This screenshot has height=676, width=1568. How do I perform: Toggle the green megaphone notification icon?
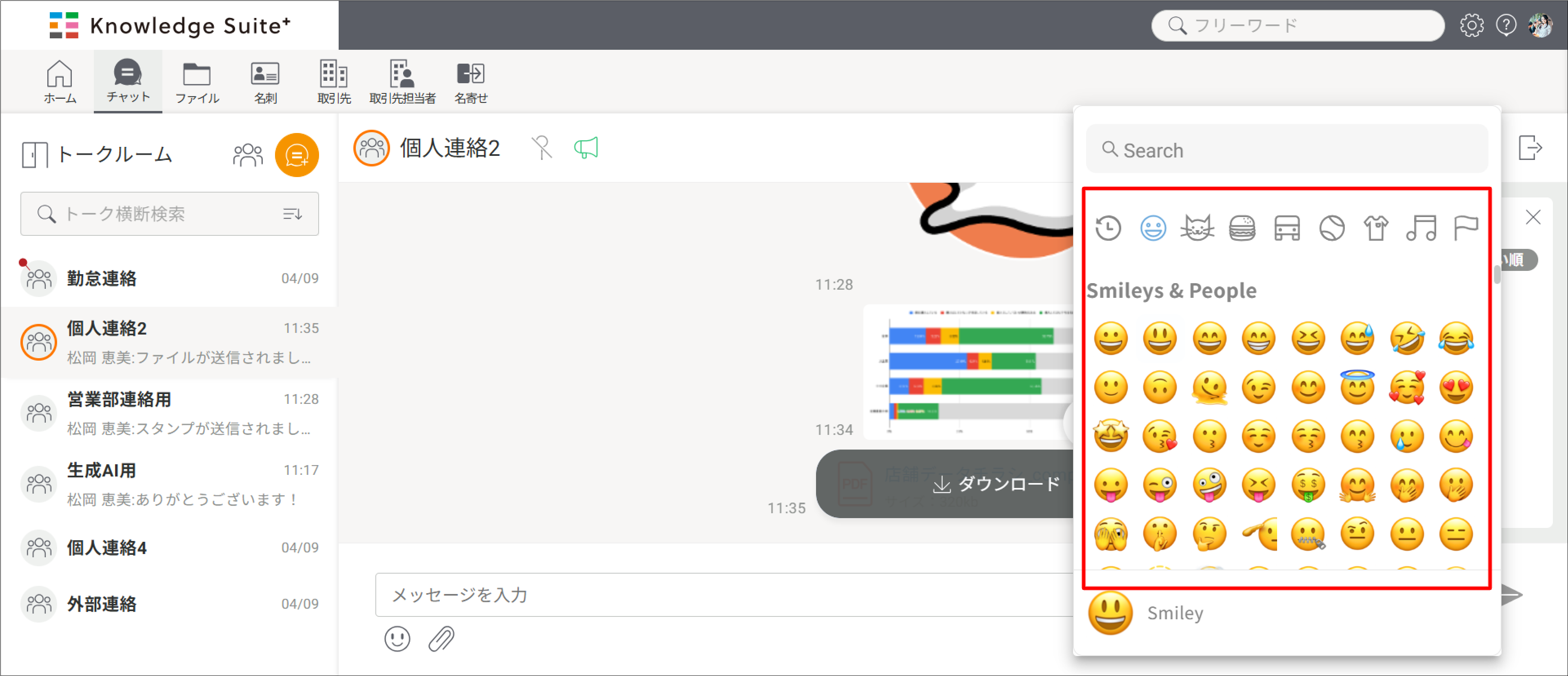click(x=586, y=148)
